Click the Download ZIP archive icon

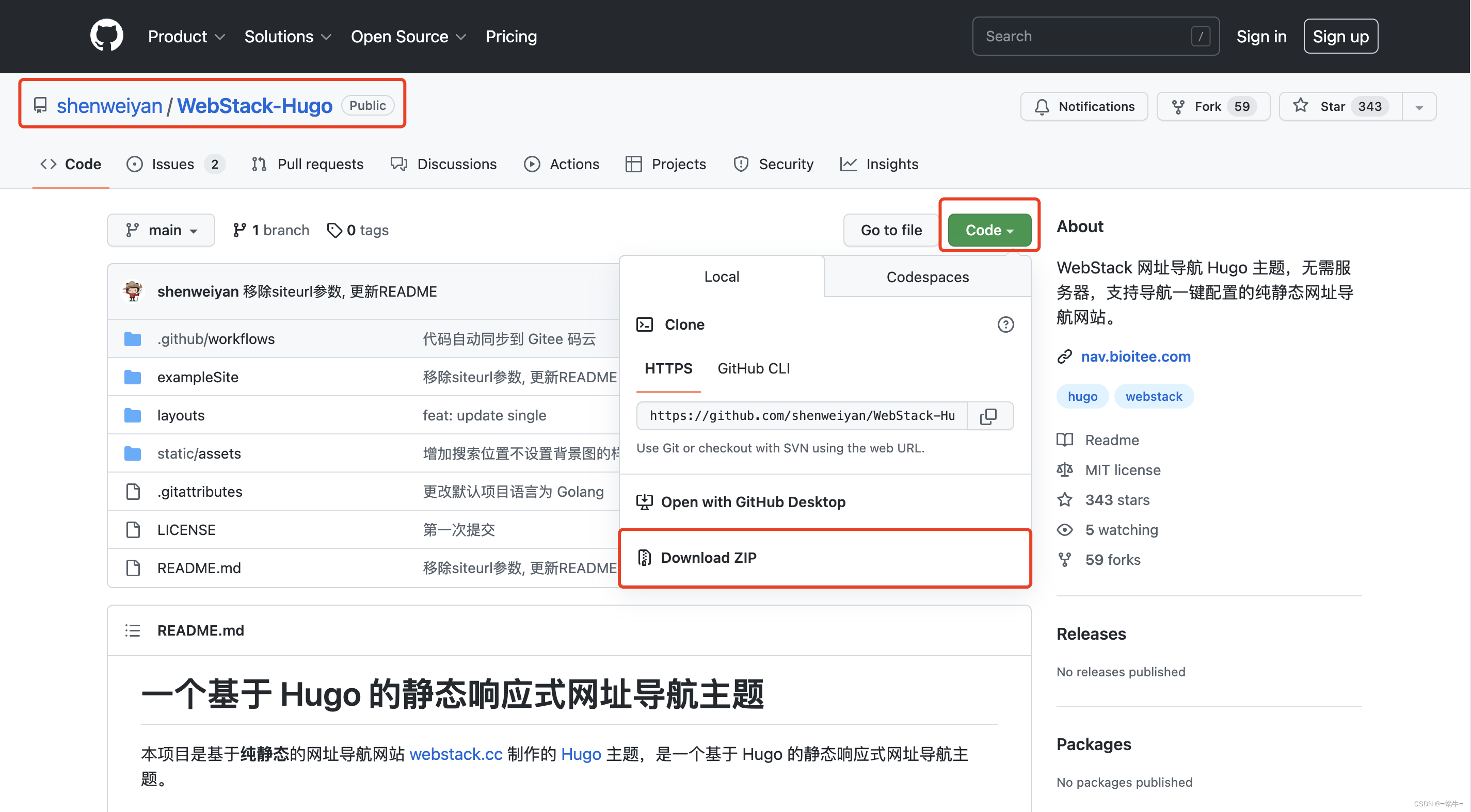pos(644,557)
